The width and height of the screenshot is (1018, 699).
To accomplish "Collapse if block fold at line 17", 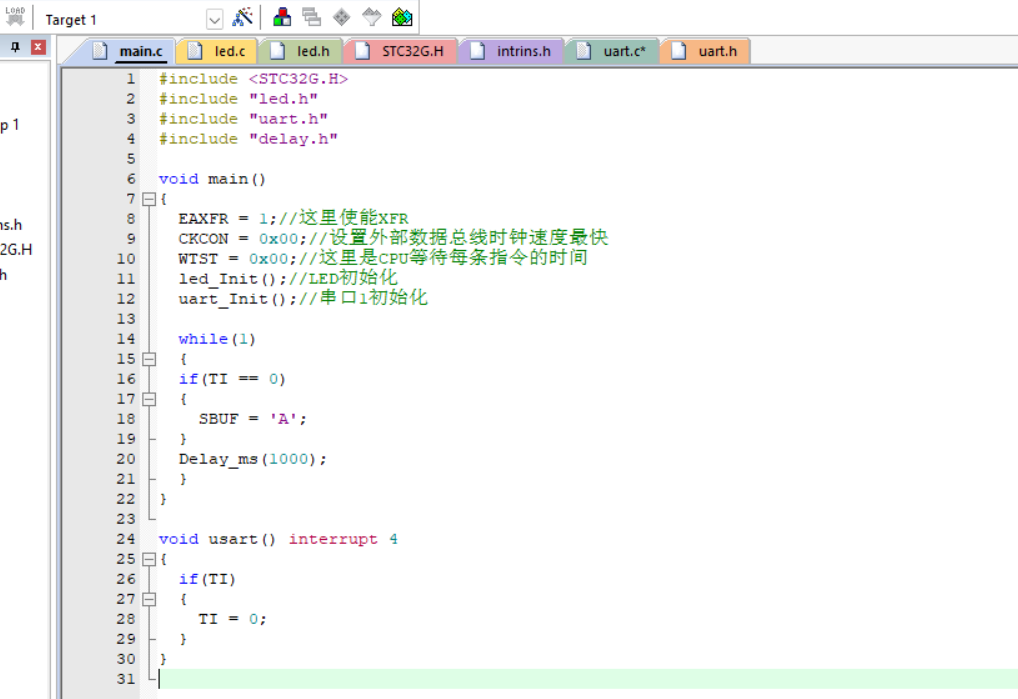I will pos(149,399).
